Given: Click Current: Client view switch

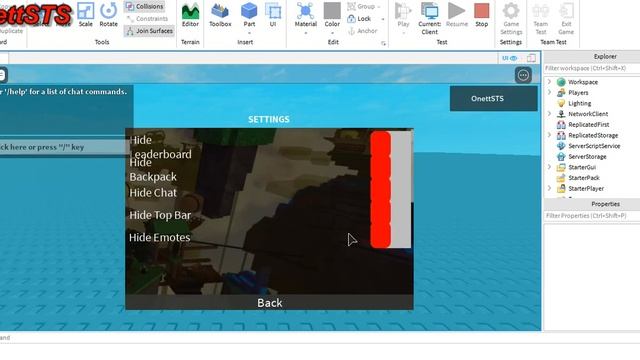Looking at the screenshot, I should [429, 18].
